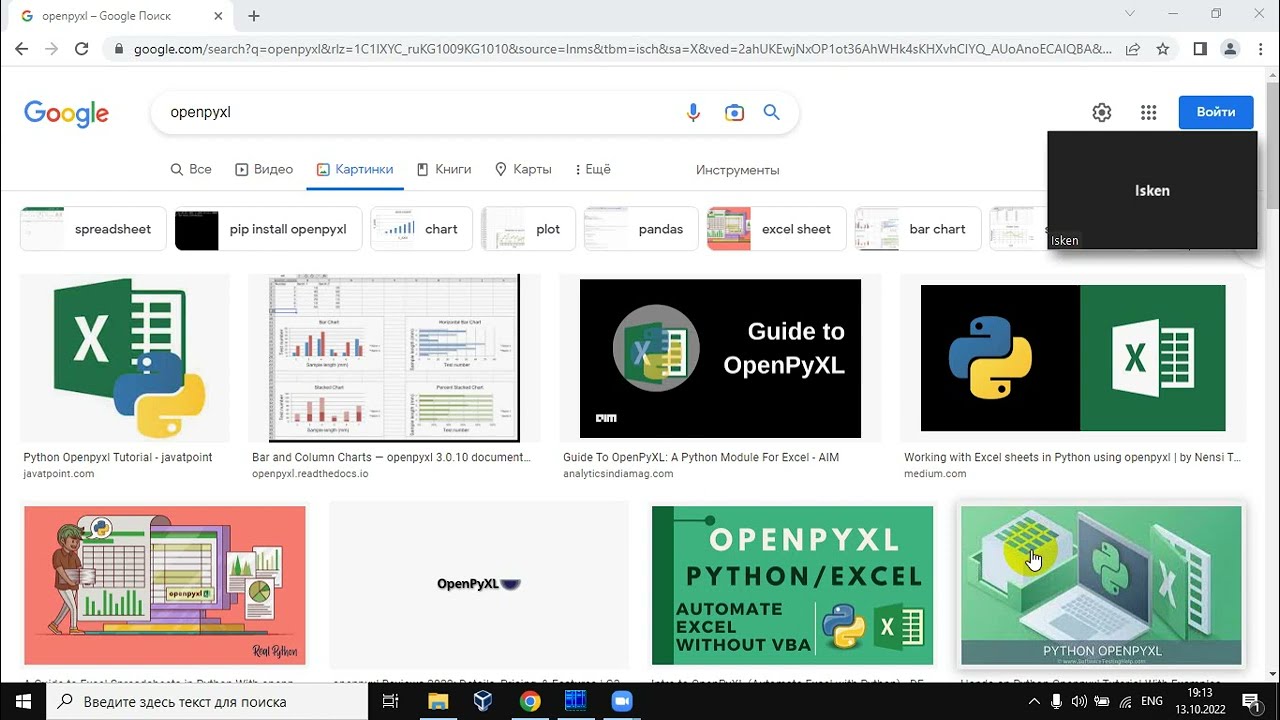Image resolution: width=1280 pixels, height=720 pixels.
Task: Share this page icon in address bar
Action: point(1133,48)
